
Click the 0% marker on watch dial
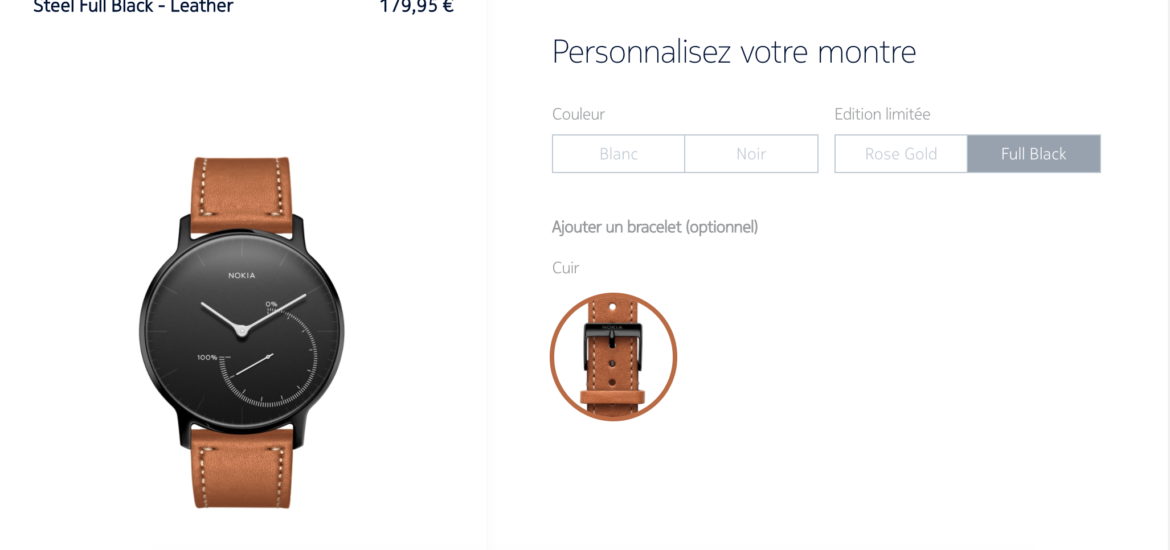(270, 304)
